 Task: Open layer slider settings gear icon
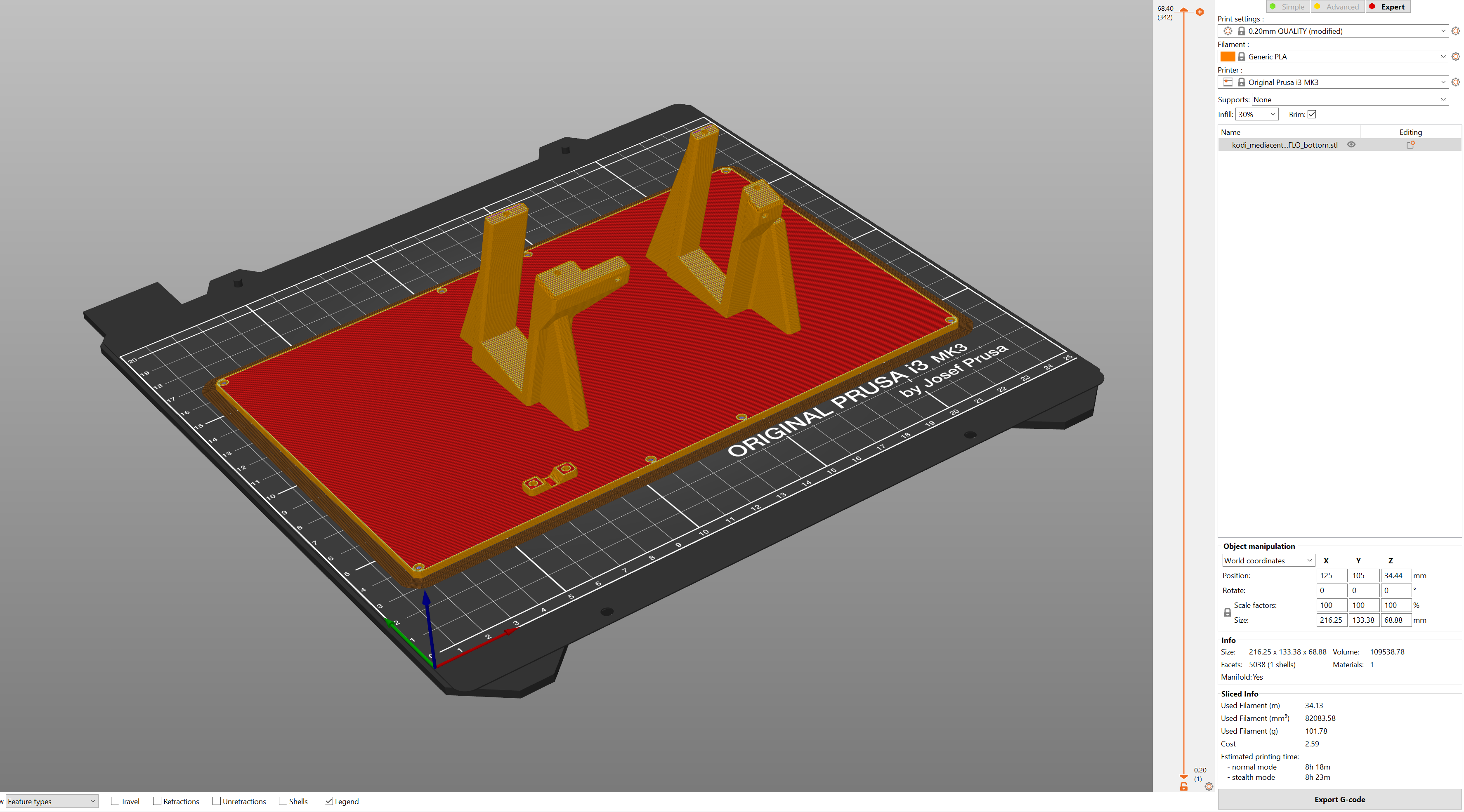point(1209,786)
